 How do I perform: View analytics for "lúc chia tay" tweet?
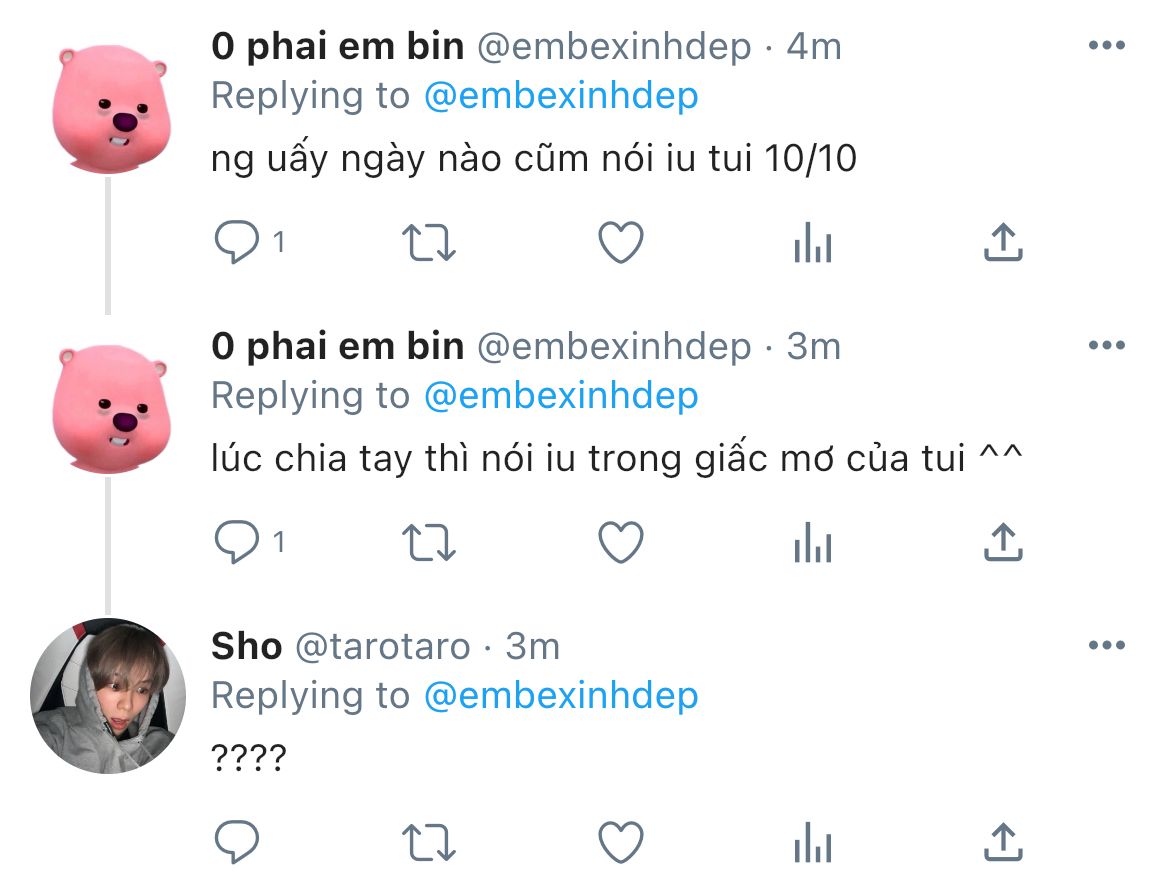813,542
